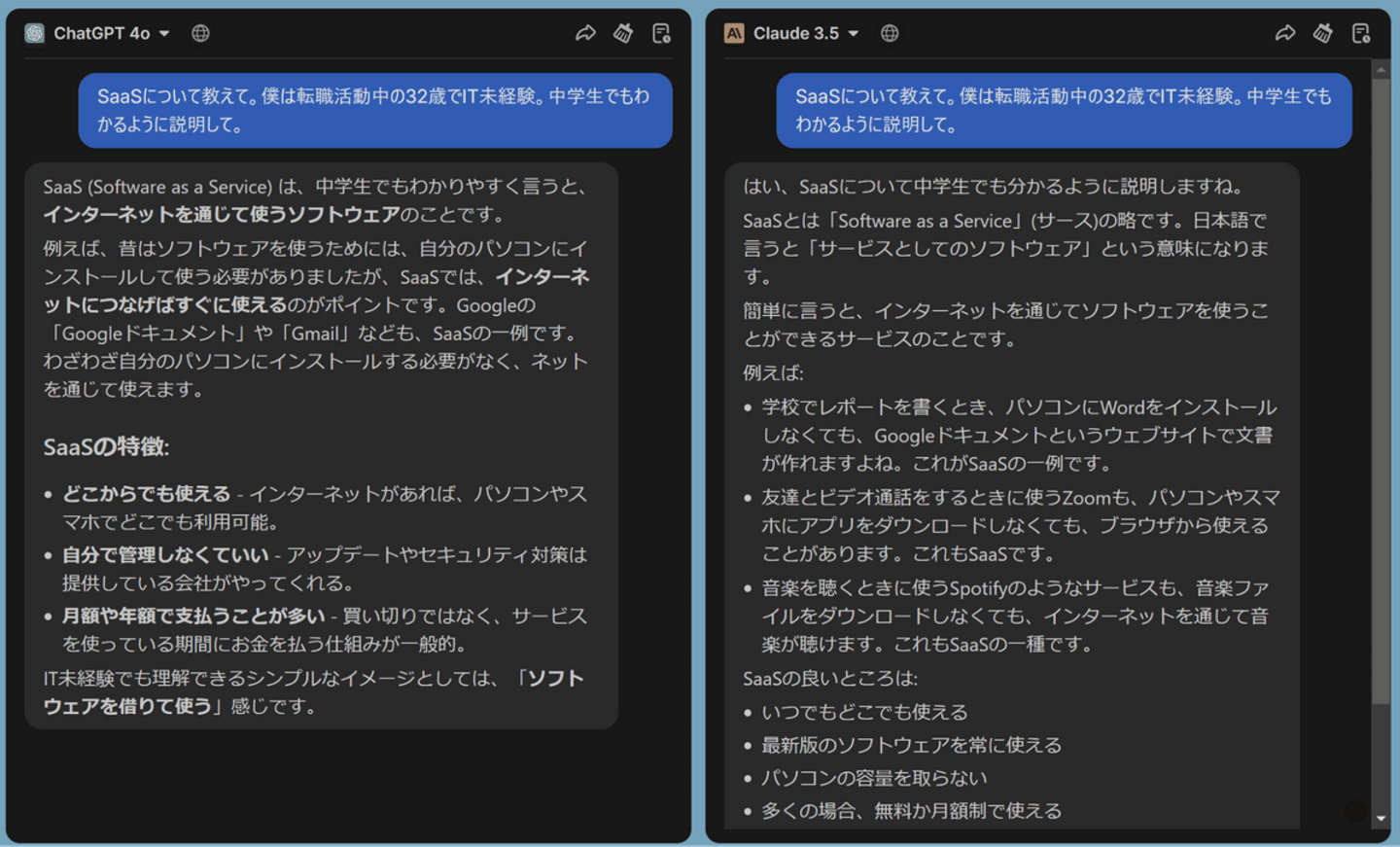Click the ChatGPT logo icon
Image resolution: width=1400 pixels, height=847 pixels.
[35, 33]
